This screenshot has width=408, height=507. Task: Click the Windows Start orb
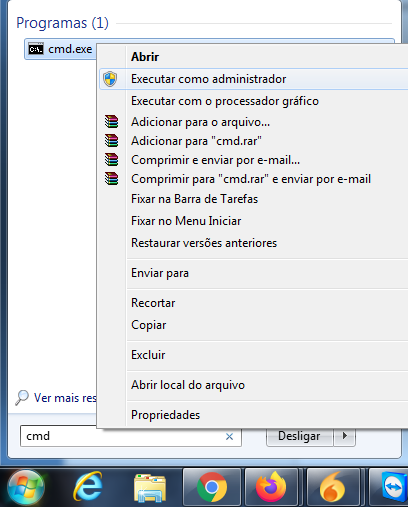click(26, 487)
